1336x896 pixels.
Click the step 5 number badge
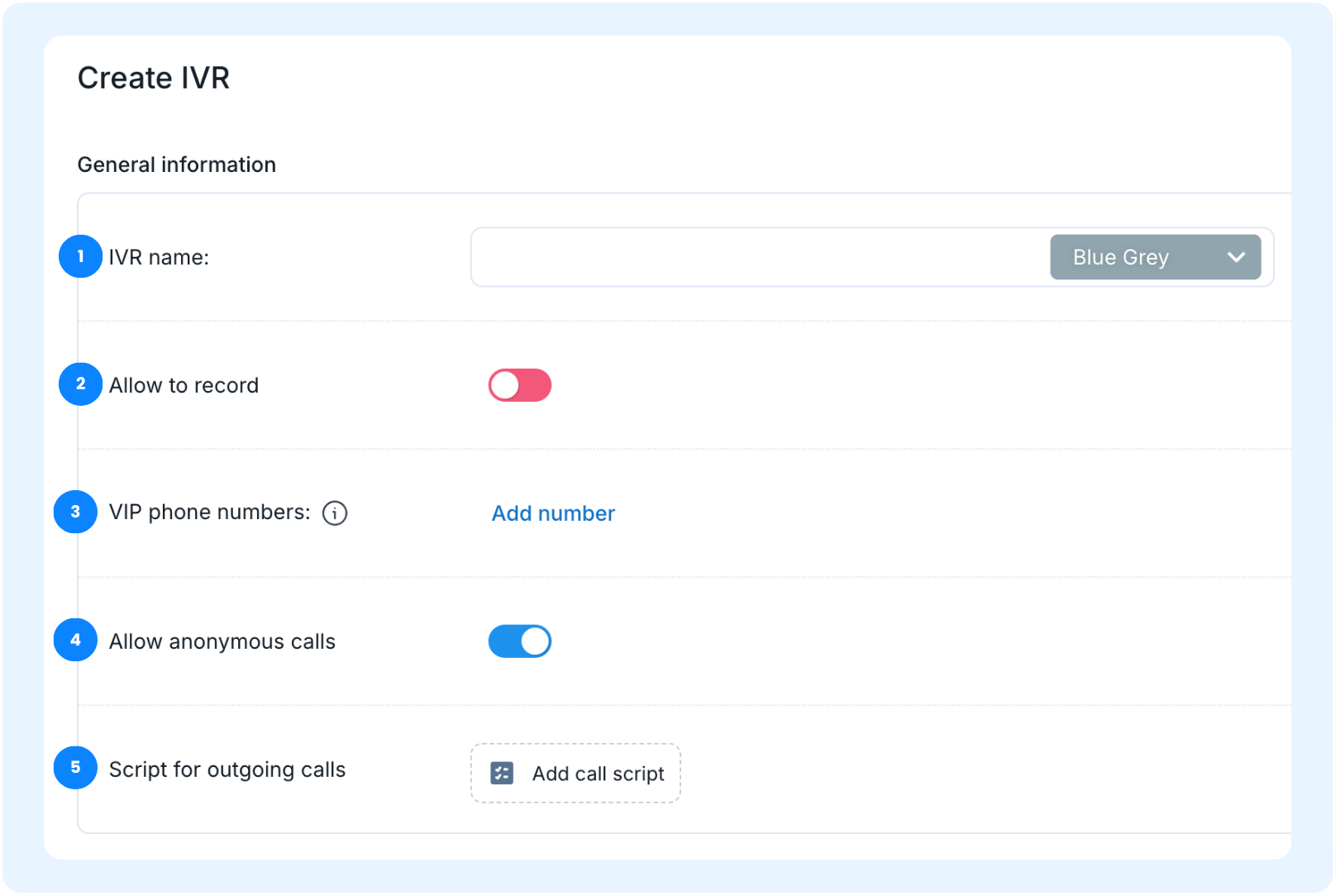click(x=75, y=768)
